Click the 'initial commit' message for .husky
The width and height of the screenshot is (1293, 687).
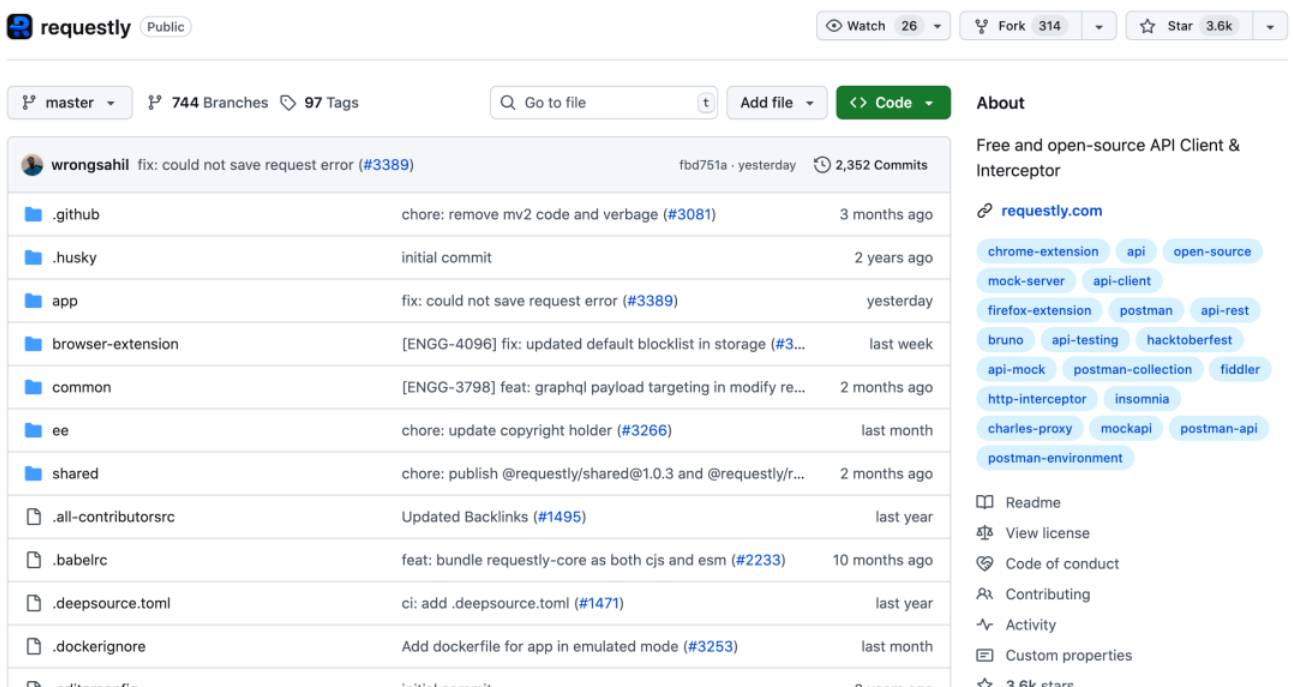pyautogui.click(x=446, y=257)
